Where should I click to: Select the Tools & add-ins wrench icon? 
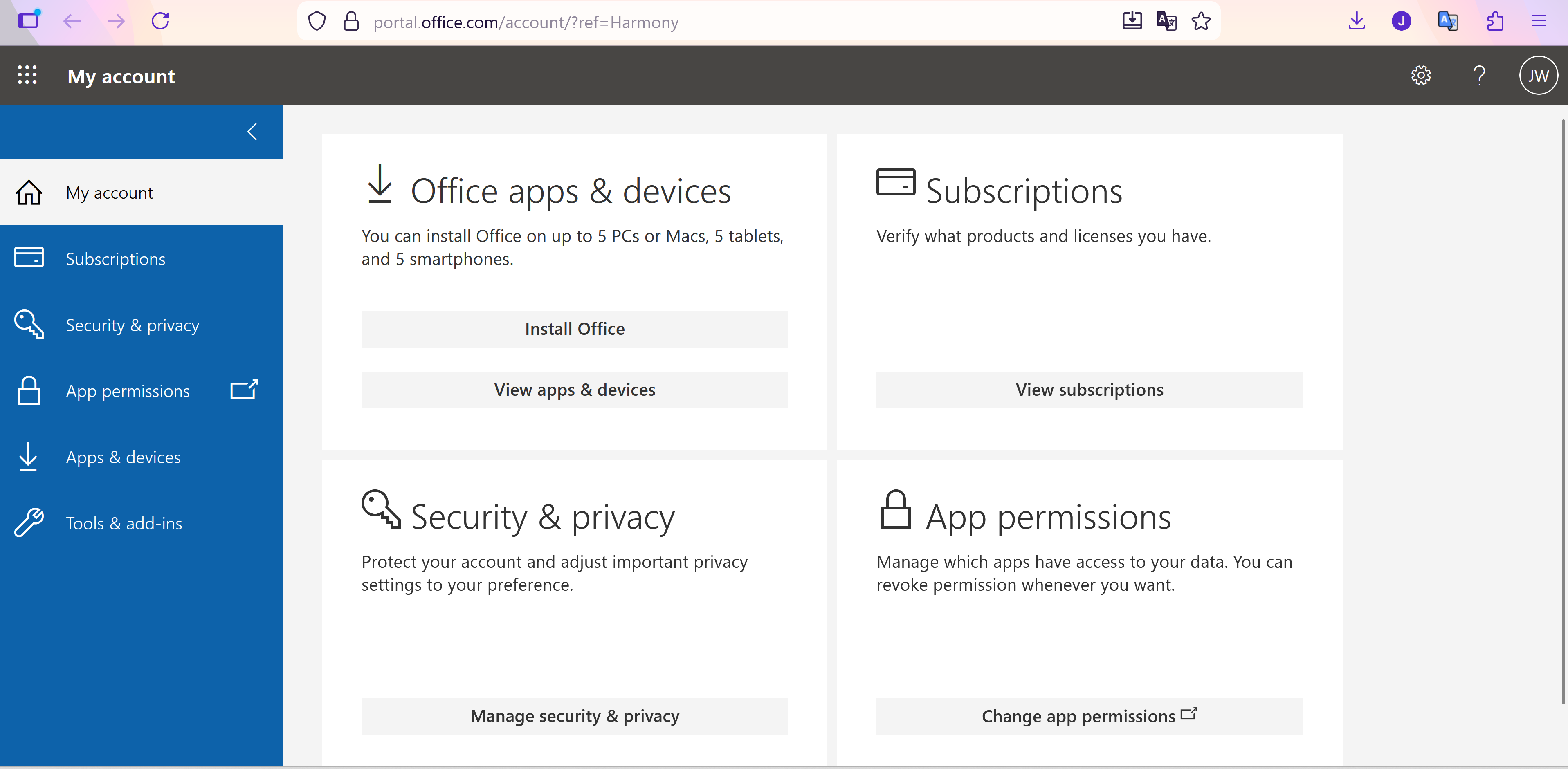click(28, 522)
